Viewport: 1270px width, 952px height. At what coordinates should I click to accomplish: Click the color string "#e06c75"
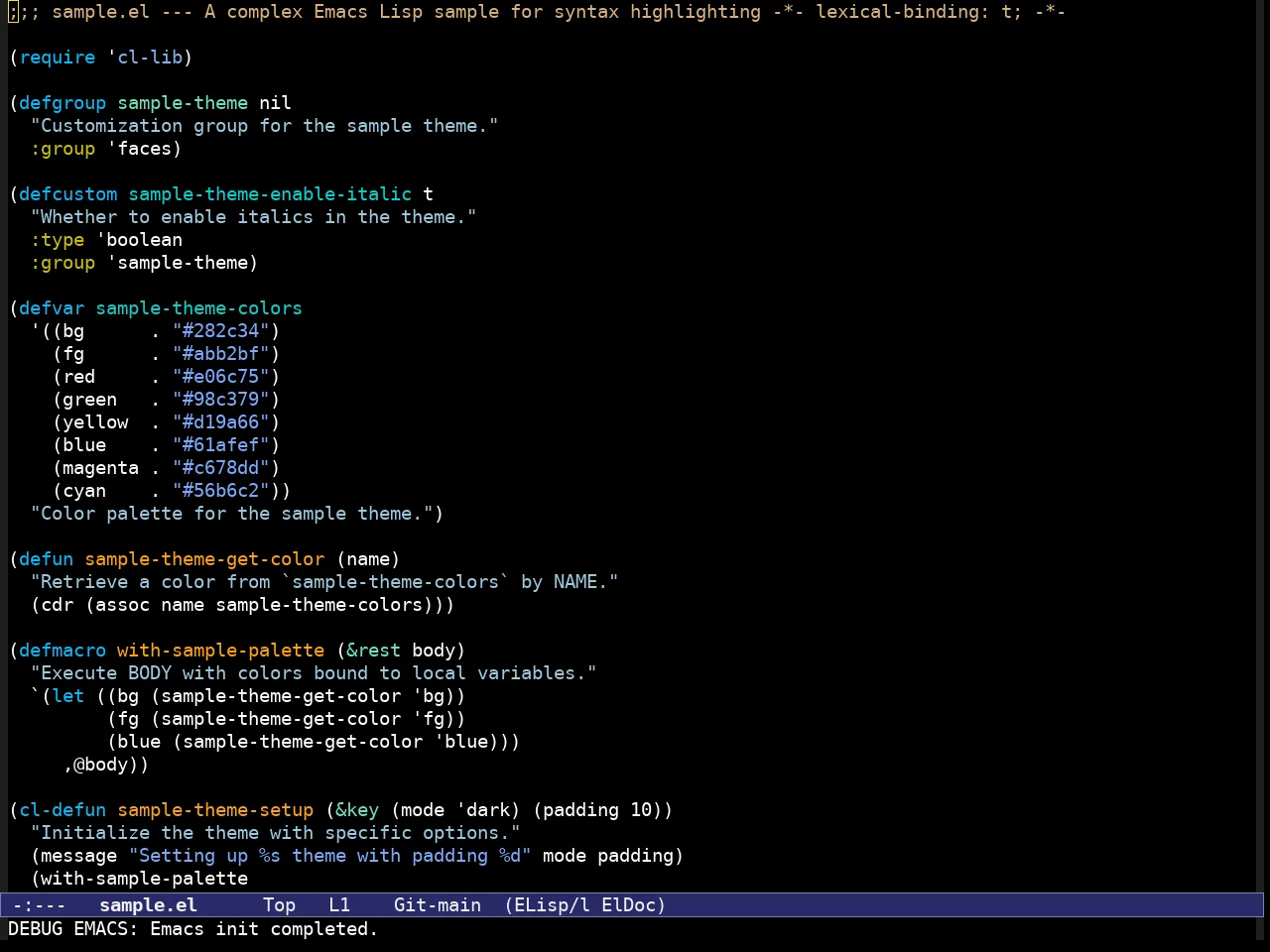(221, 377)
